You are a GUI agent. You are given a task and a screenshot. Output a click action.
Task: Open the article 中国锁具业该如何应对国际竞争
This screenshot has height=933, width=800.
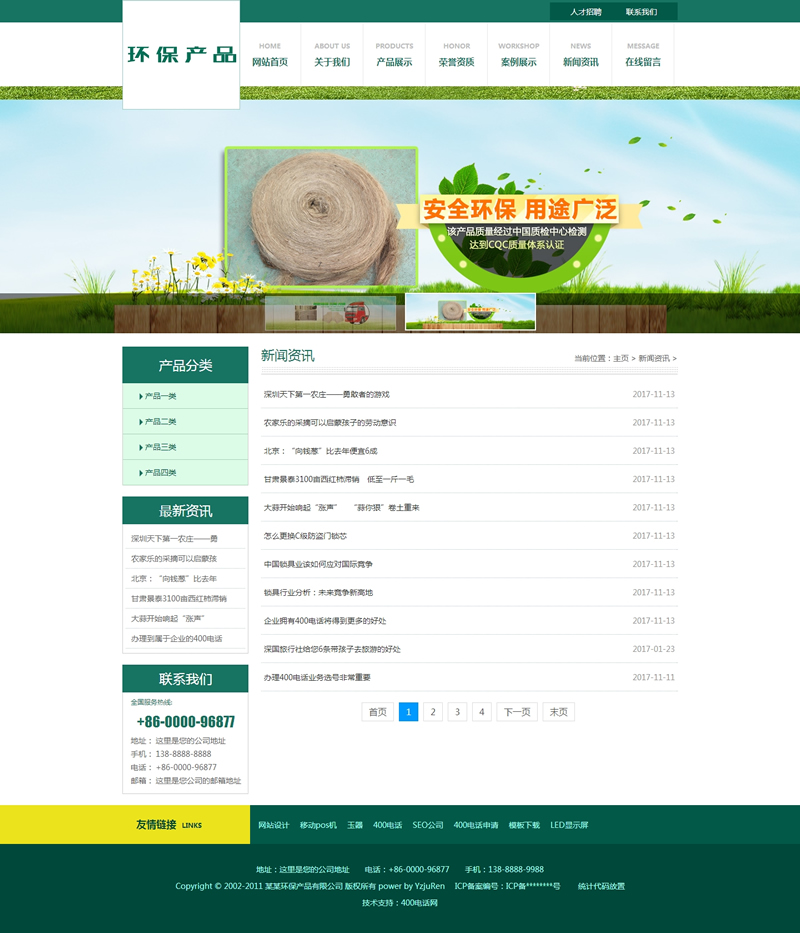(x=318, y=564)
